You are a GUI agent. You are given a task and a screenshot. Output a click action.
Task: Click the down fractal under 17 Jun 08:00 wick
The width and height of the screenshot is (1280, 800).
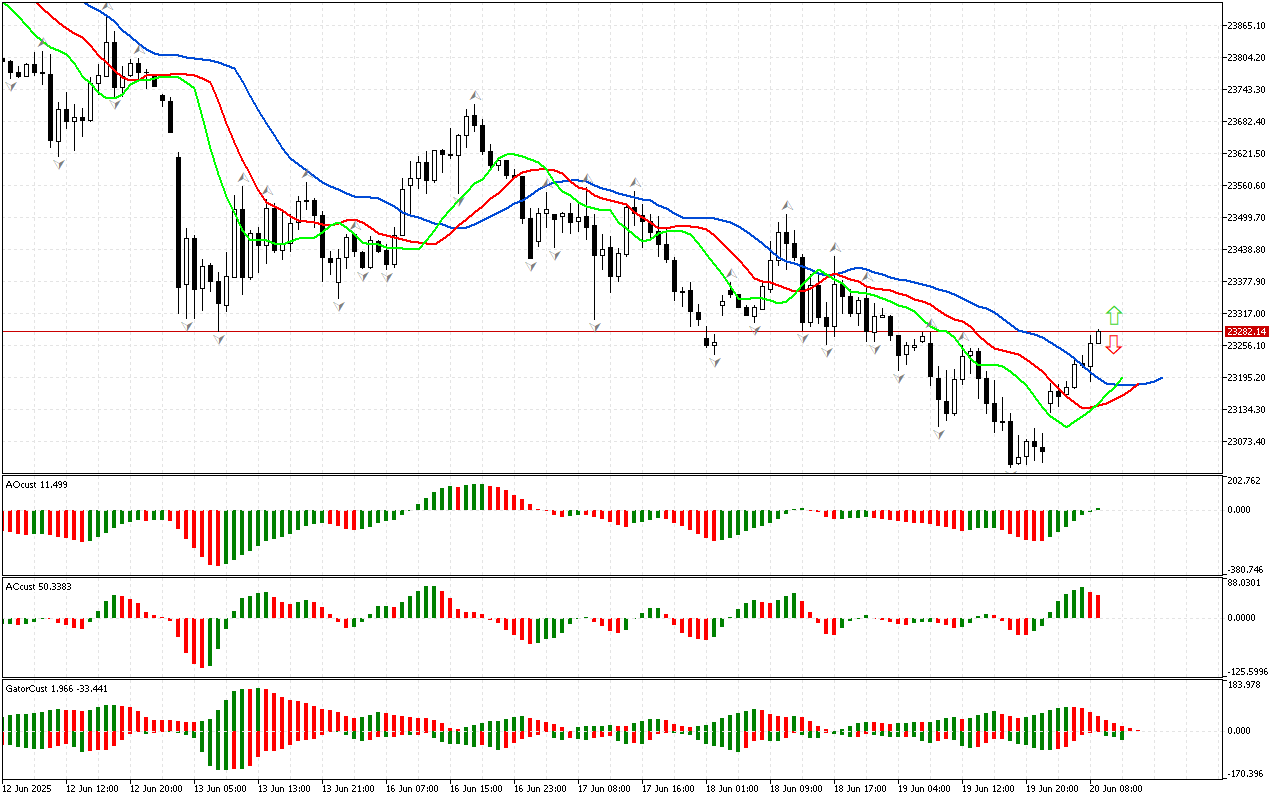point(595,326)
